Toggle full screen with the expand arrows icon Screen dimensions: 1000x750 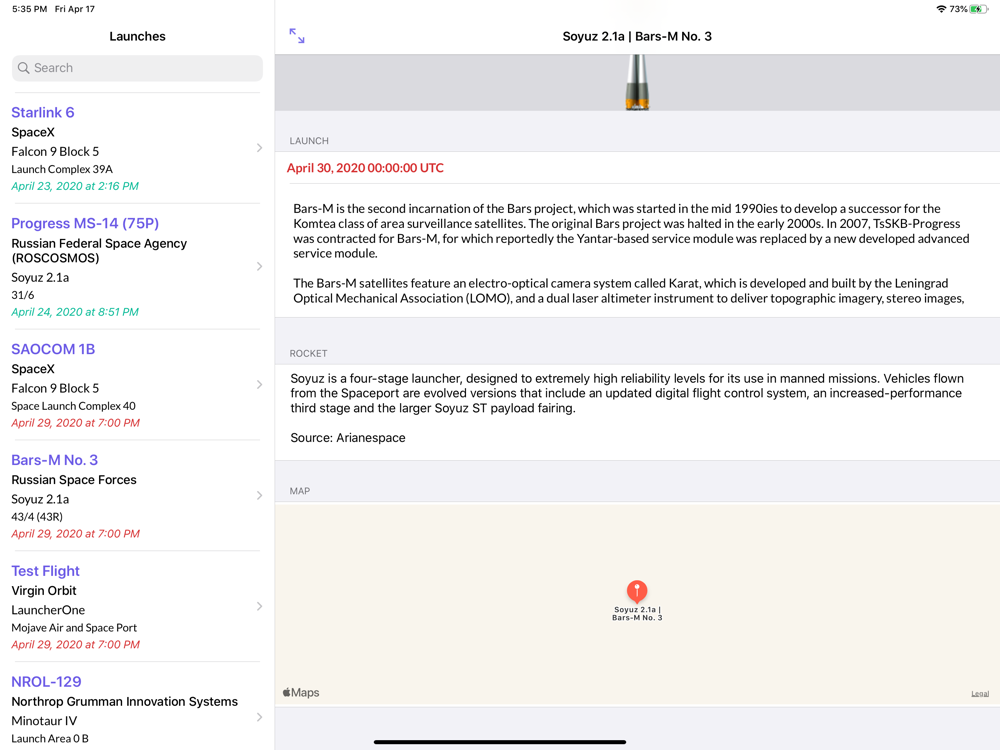click(x=297, y=36)
